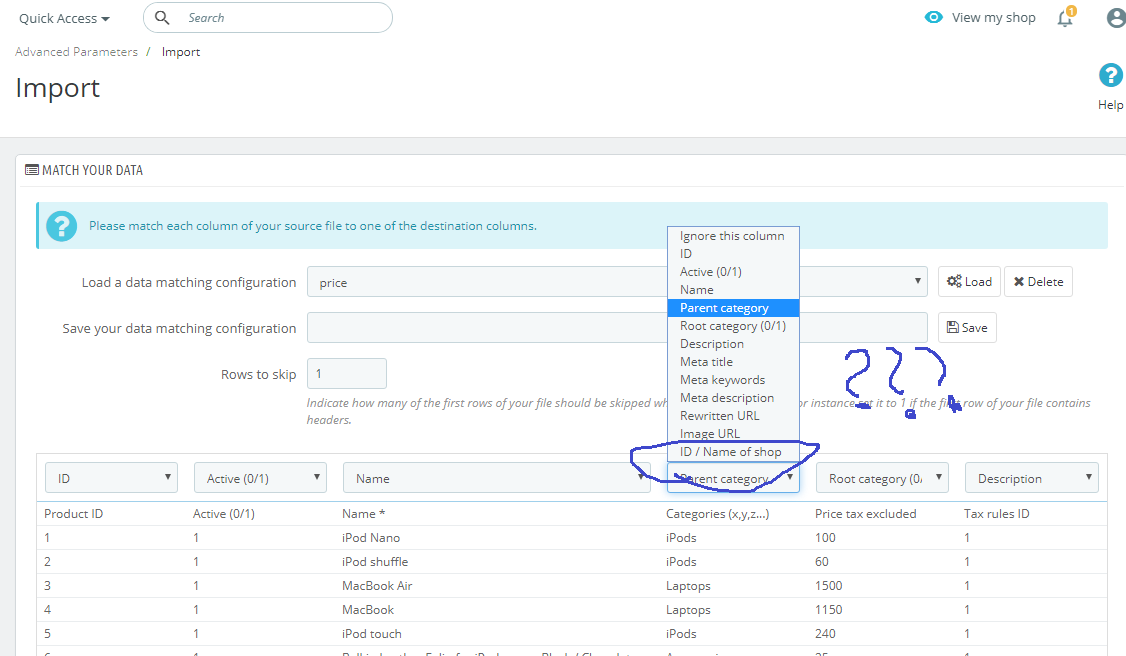Click the iPod touch name cell
Image resolution: width=1126 pixels, height=656 pixels.
371,634
